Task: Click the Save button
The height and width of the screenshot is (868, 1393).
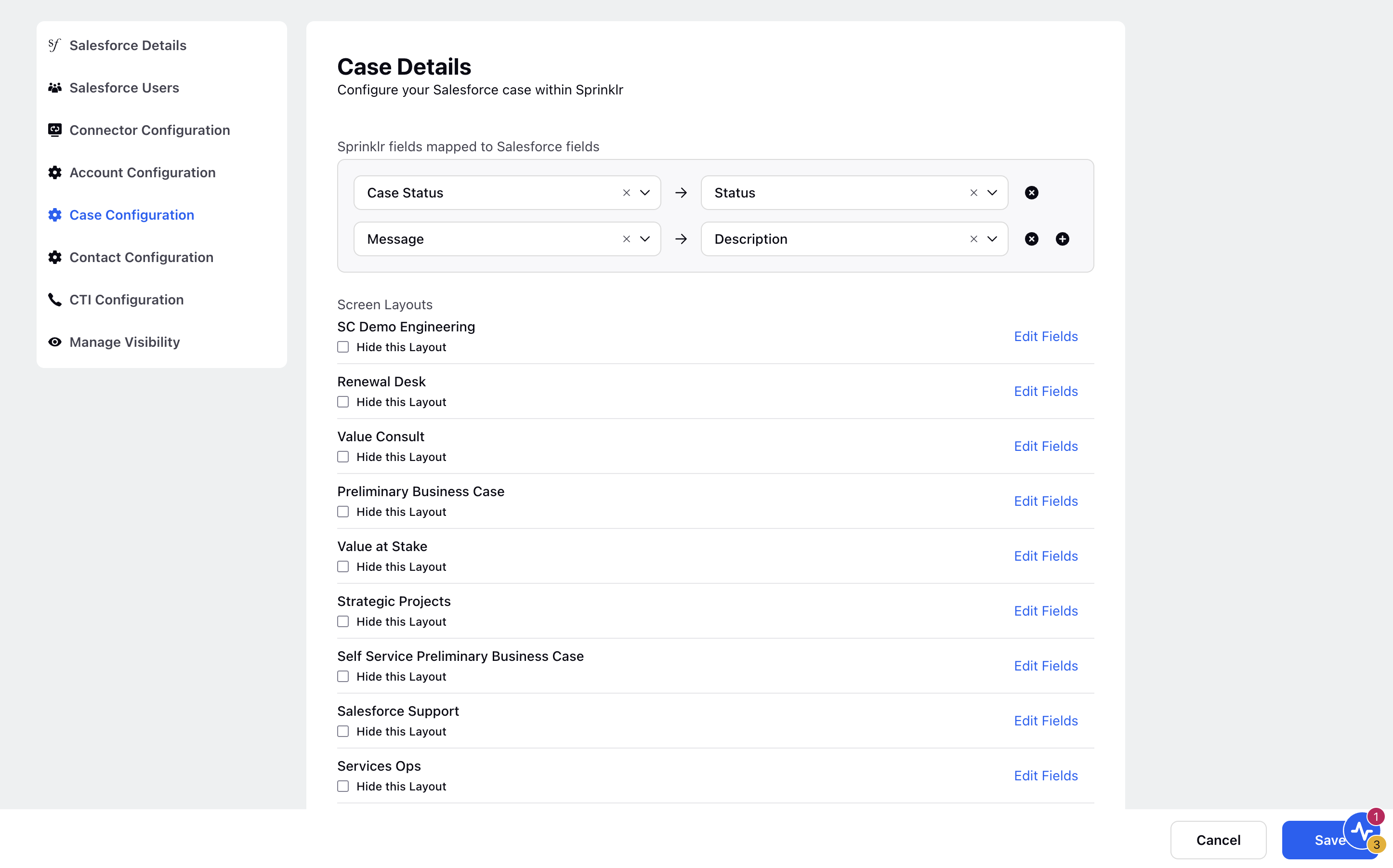Action: click(1329, 840)
